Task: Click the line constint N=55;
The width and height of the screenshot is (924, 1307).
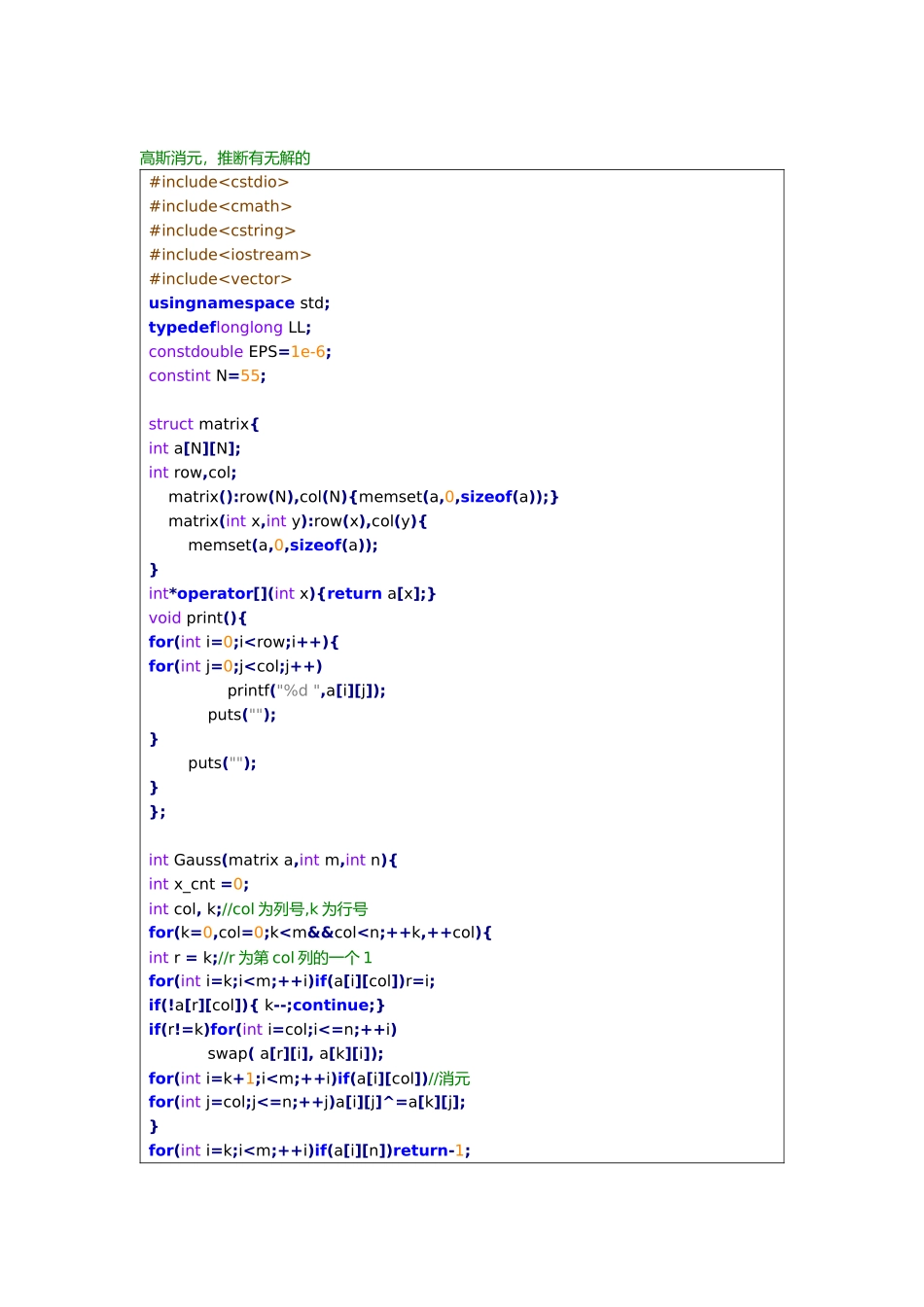Action: [x=207, y=375]
